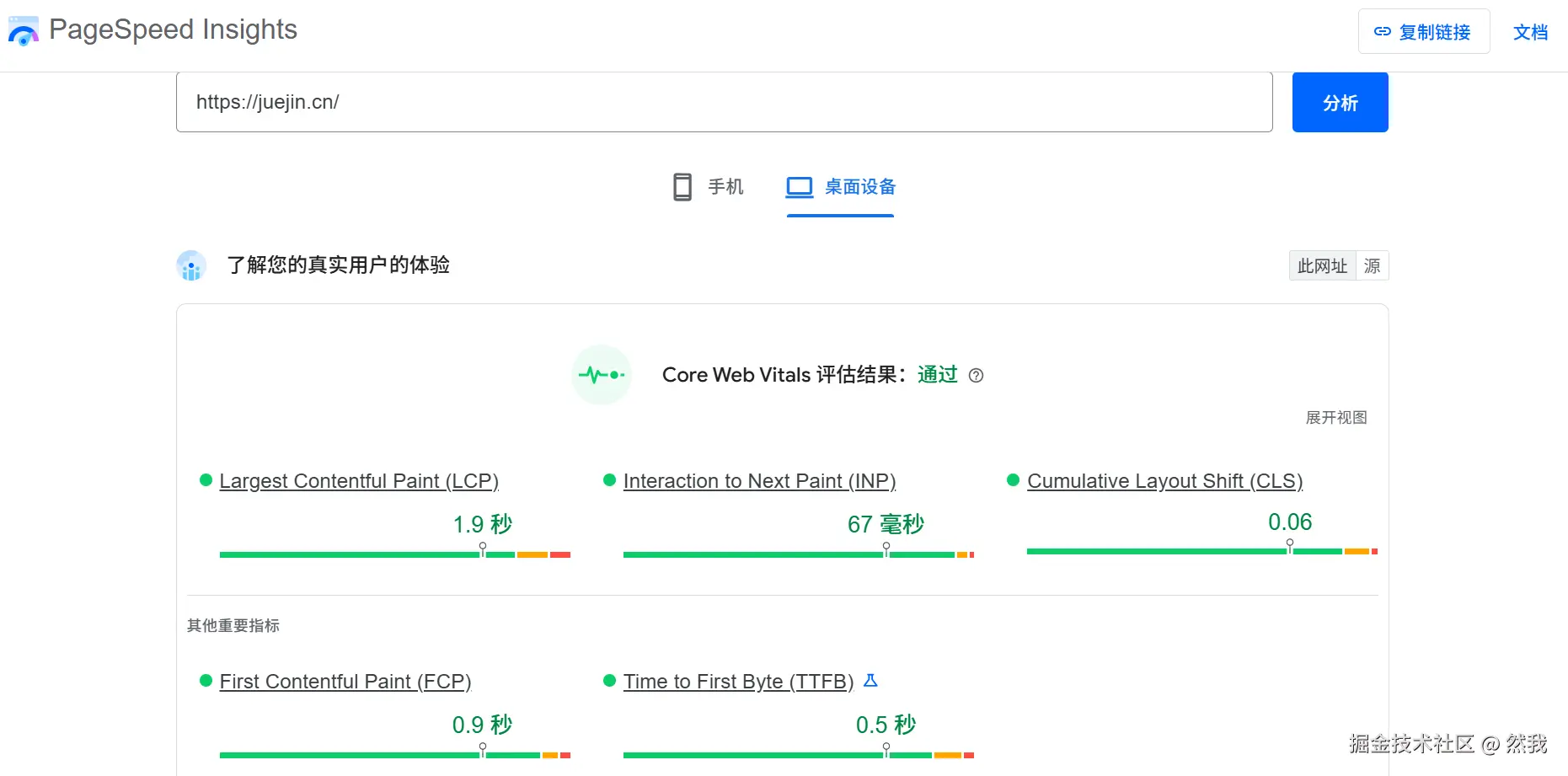
Task: Click the 复制链接 button
Action: pyautogui.click(x=1424, y=32)
